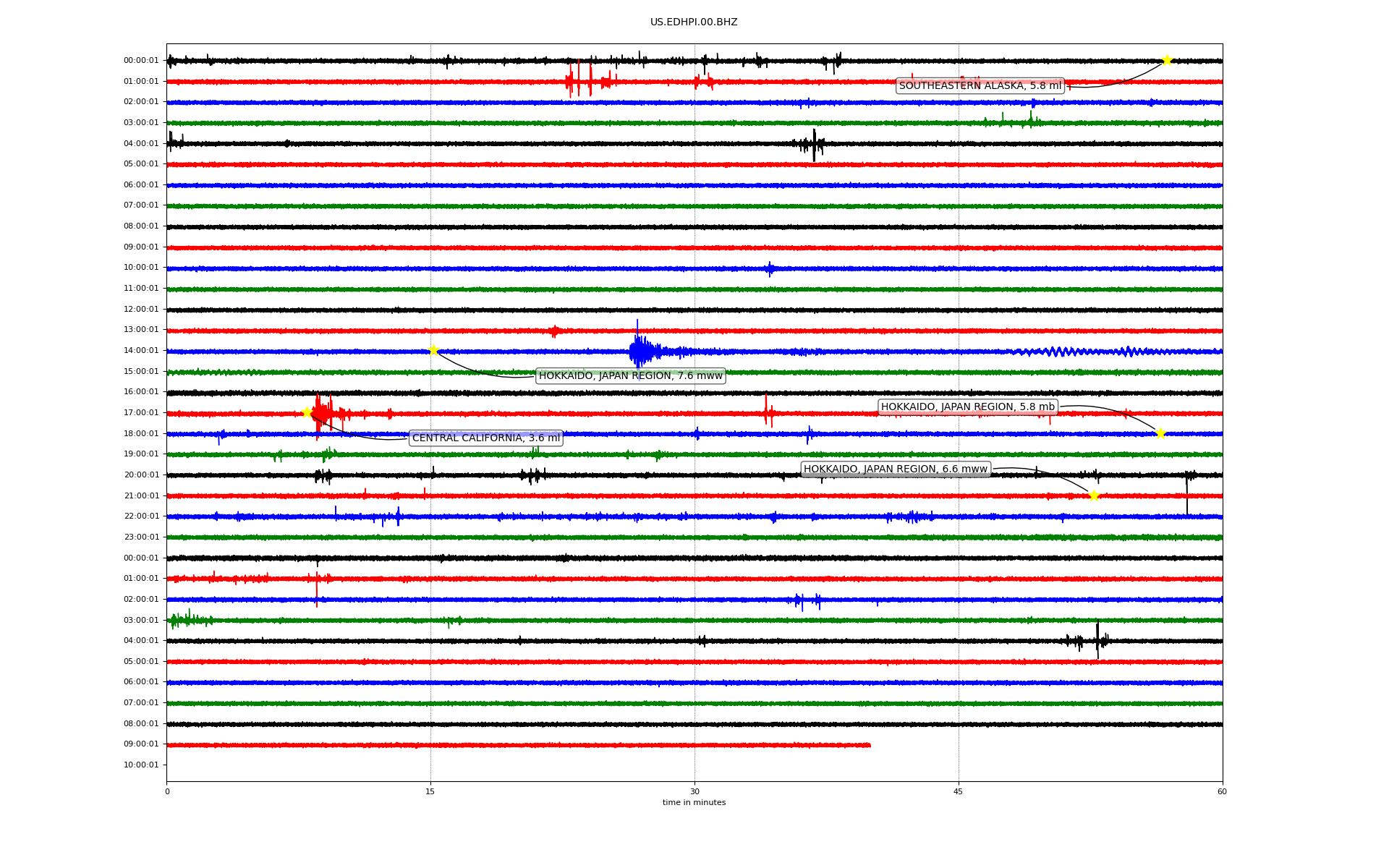Click the large blue waveform burst on the 14:00:01 trace

640,352
